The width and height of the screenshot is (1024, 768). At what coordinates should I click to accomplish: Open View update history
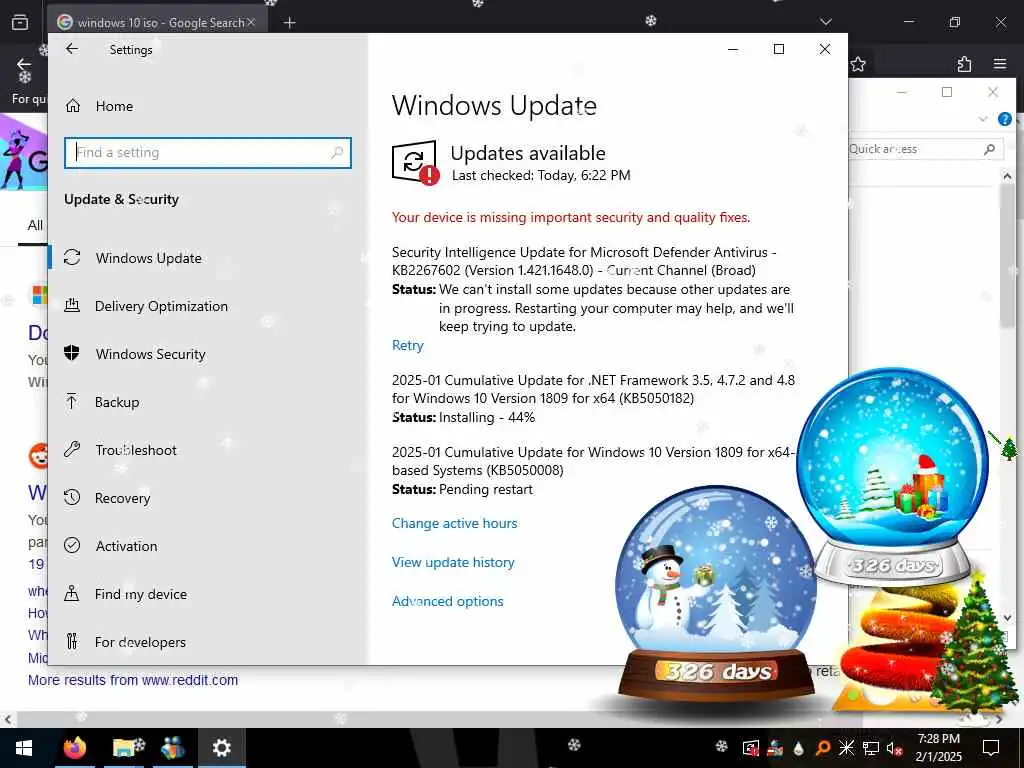tap(453, 562)
